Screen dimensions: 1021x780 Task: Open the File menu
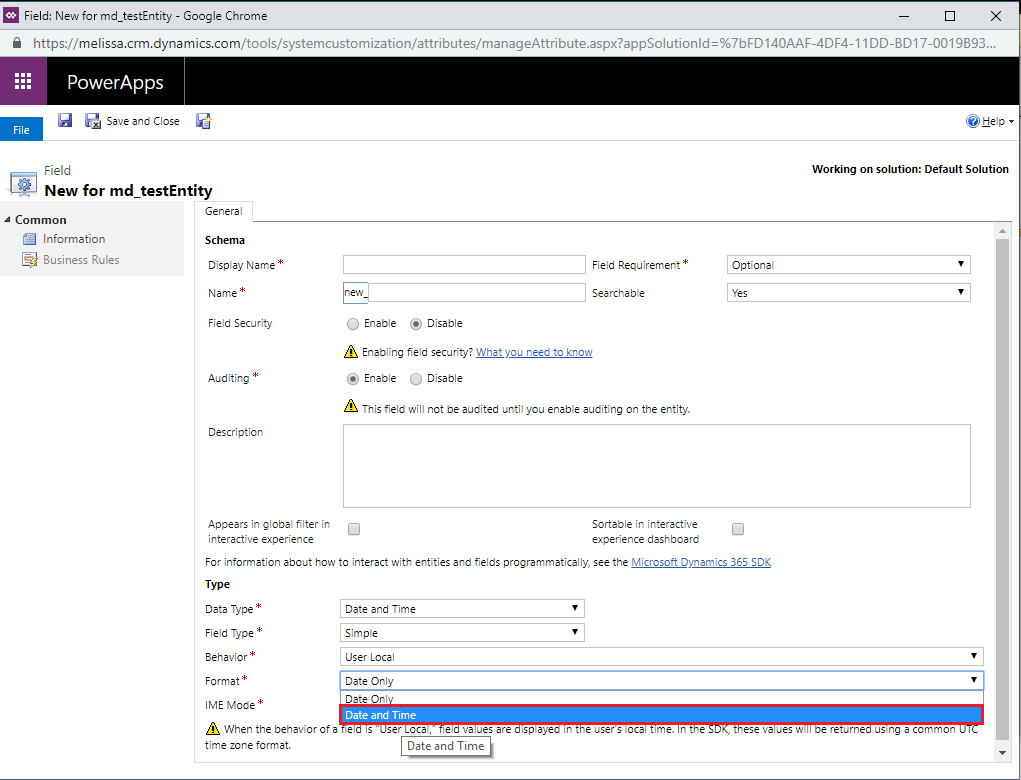coord(21,130)
